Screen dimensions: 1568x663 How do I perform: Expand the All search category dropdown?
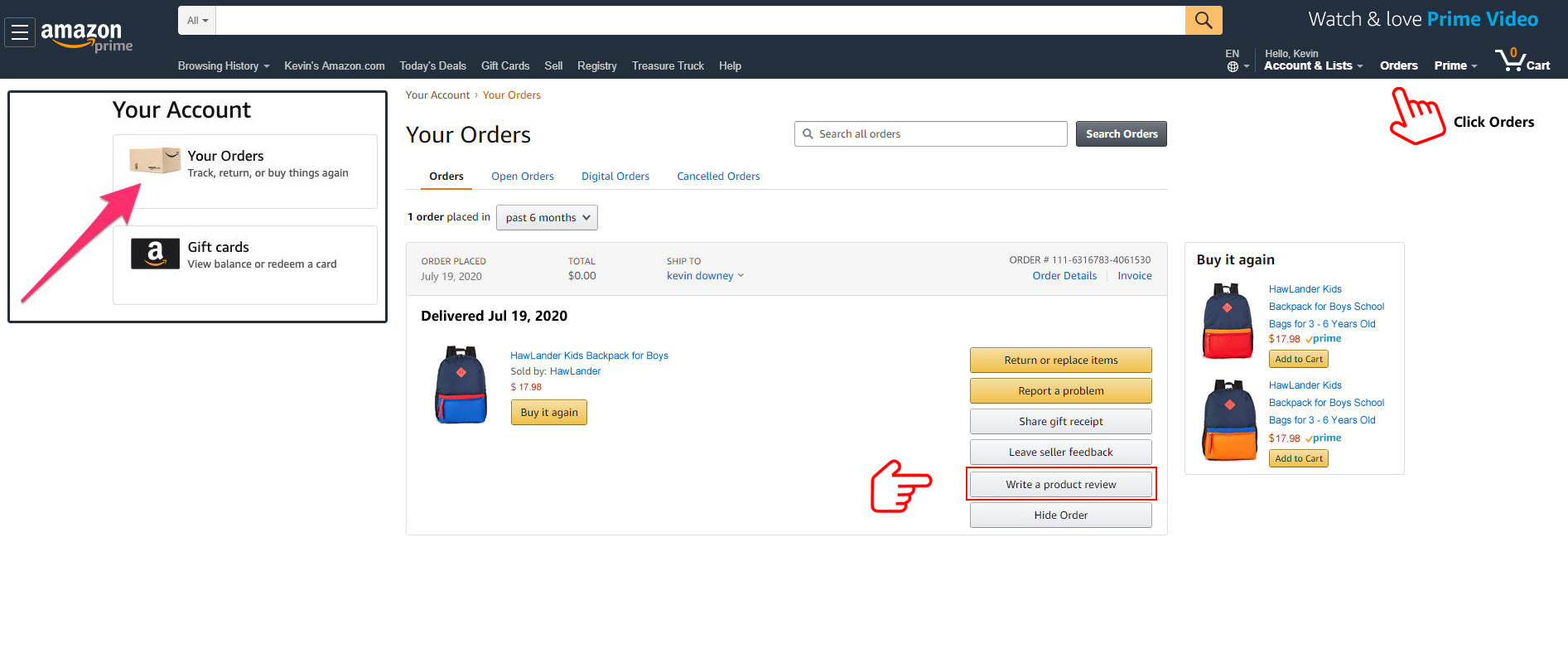(x=197, y=20)
